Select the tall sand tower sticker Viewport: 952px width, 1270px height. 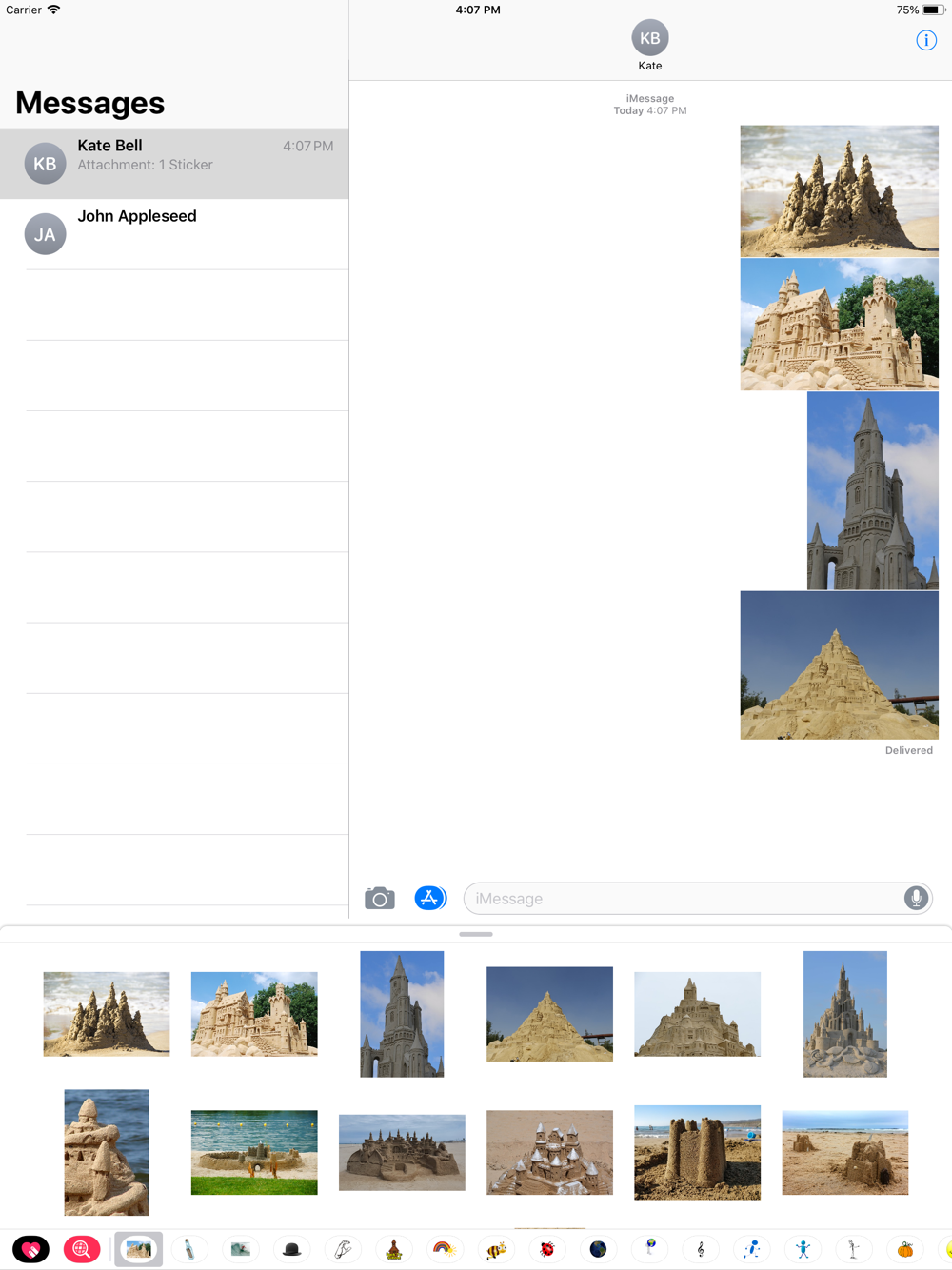point(402,1014)
